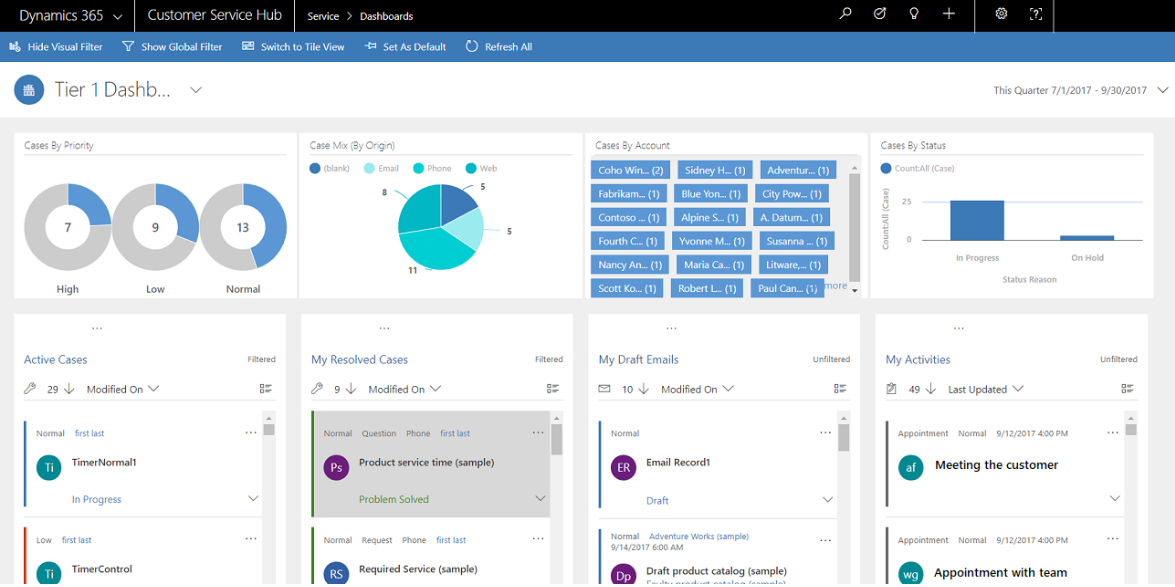
Task: Open more options for Email Record1 card
Action: (825, 433)
